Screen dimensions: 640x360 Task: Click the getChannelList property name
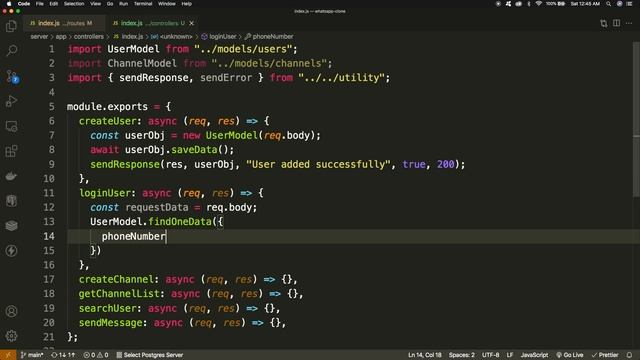[x=119, y=294]
